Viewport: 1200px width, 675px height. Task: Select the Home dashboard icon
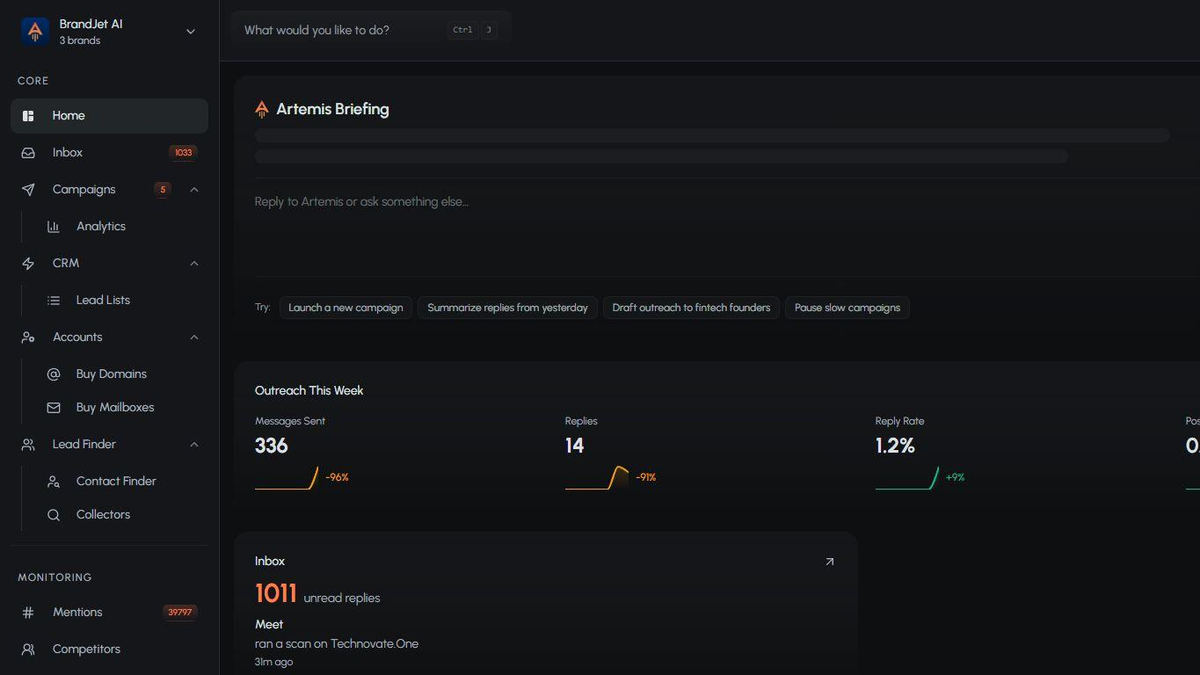click(x=28, y=116)
